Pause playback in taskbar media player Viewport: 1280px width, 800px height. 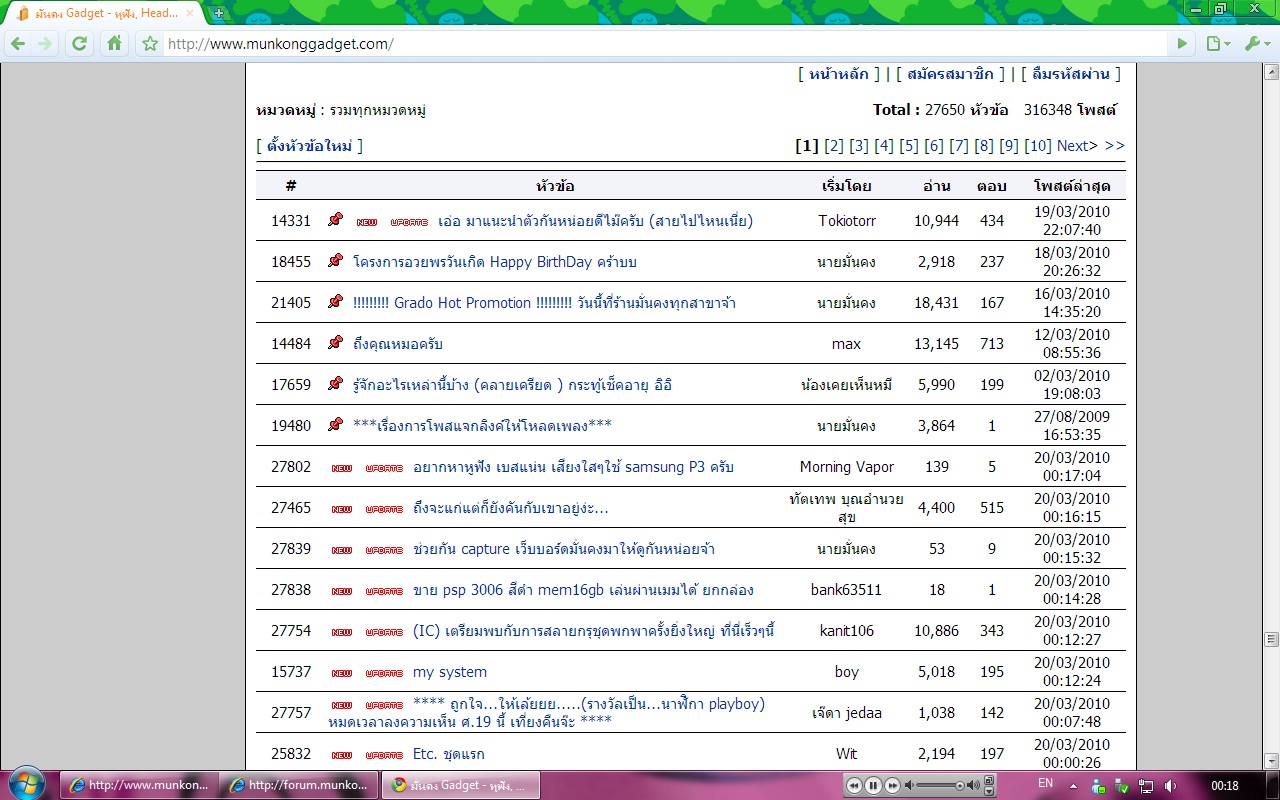(873, 785)
